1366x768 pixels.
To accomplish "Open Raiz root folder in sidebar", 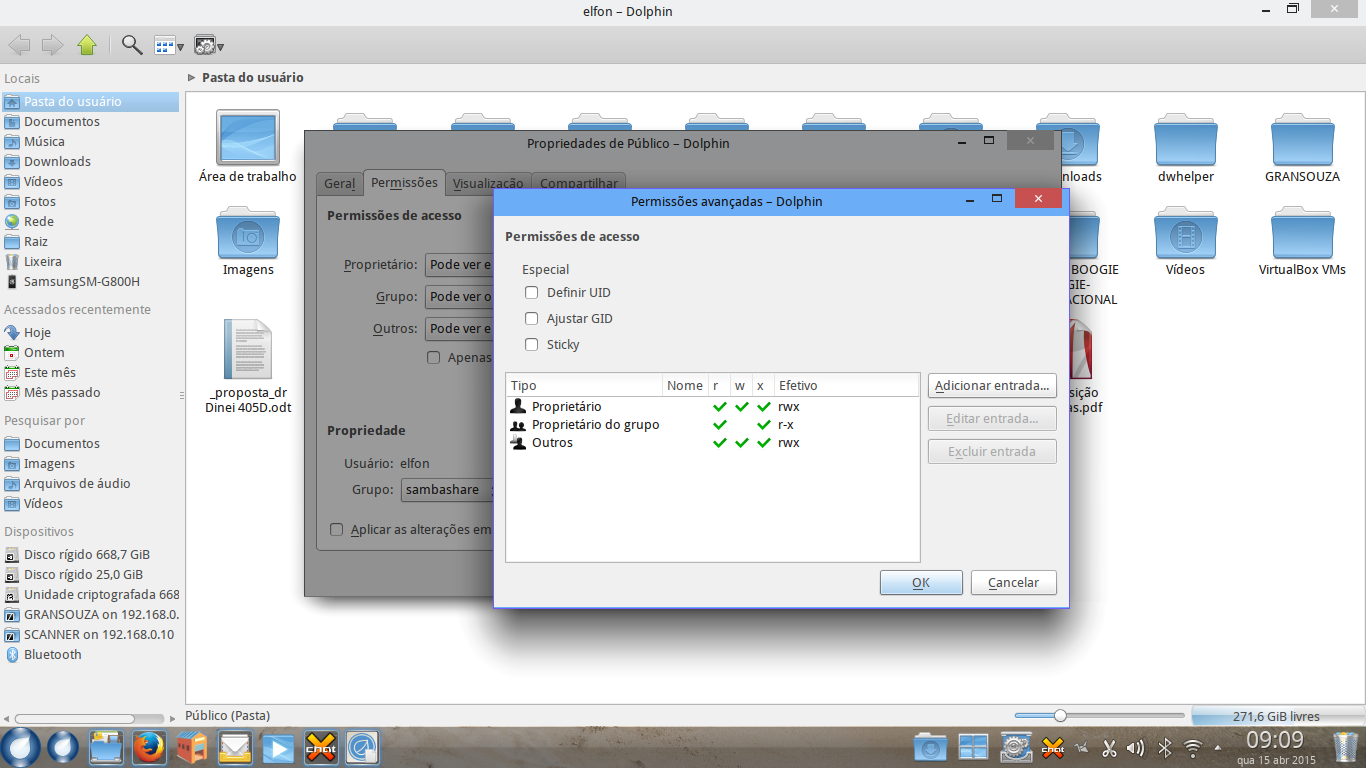I will coord(36,241).
